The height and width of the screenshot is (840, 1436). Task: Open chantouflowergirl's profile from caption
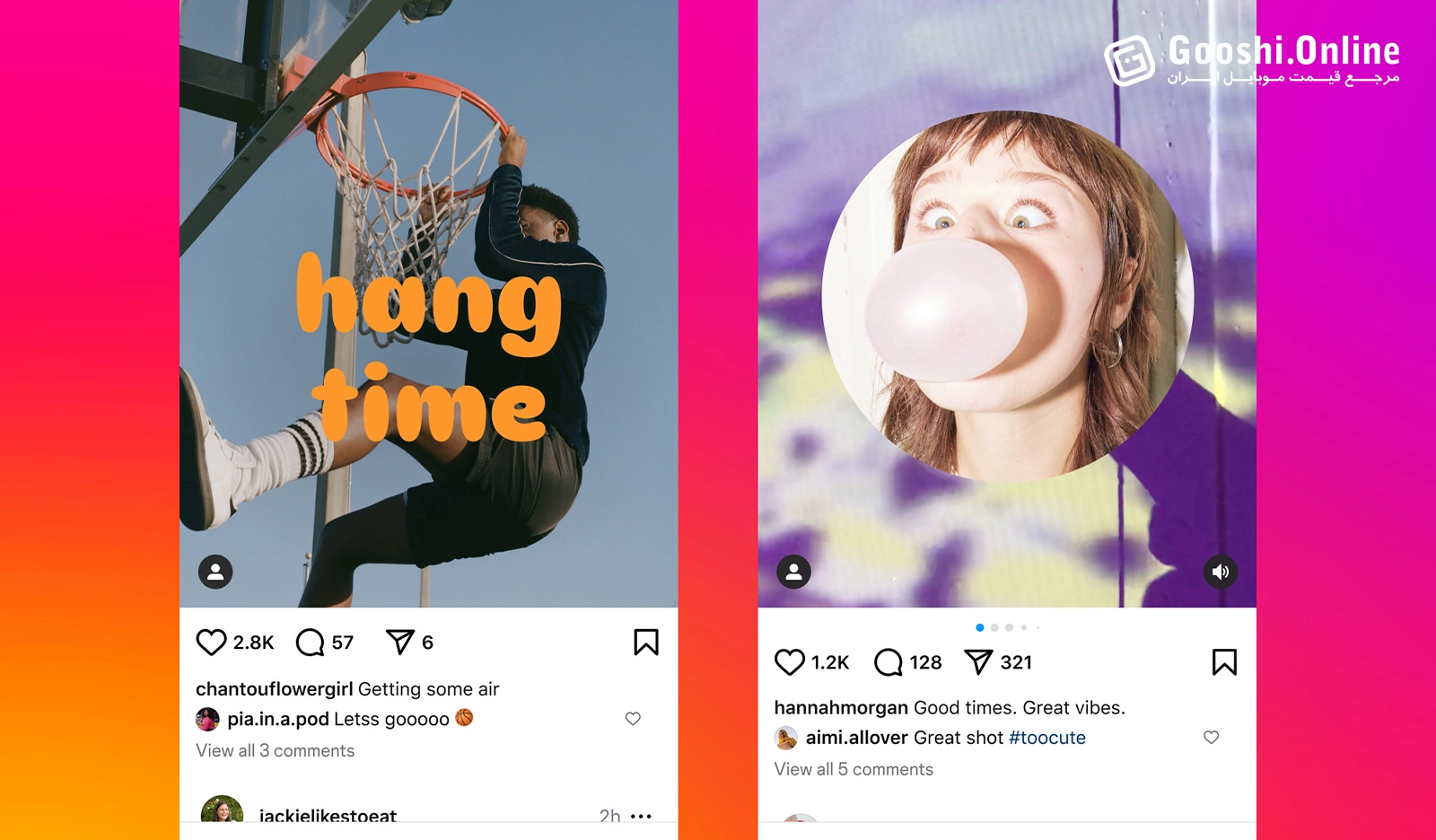pos(274,689)
